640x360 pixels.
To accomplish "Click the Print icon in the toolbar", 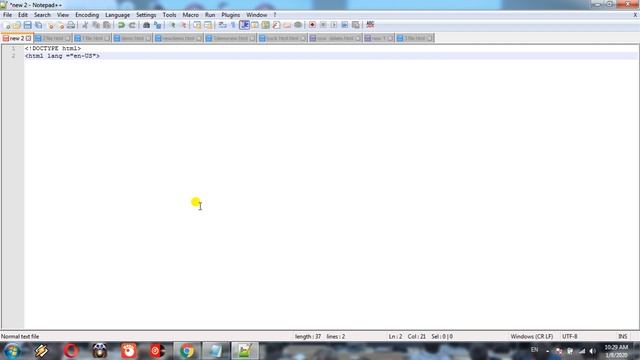I will click(71, 25).
